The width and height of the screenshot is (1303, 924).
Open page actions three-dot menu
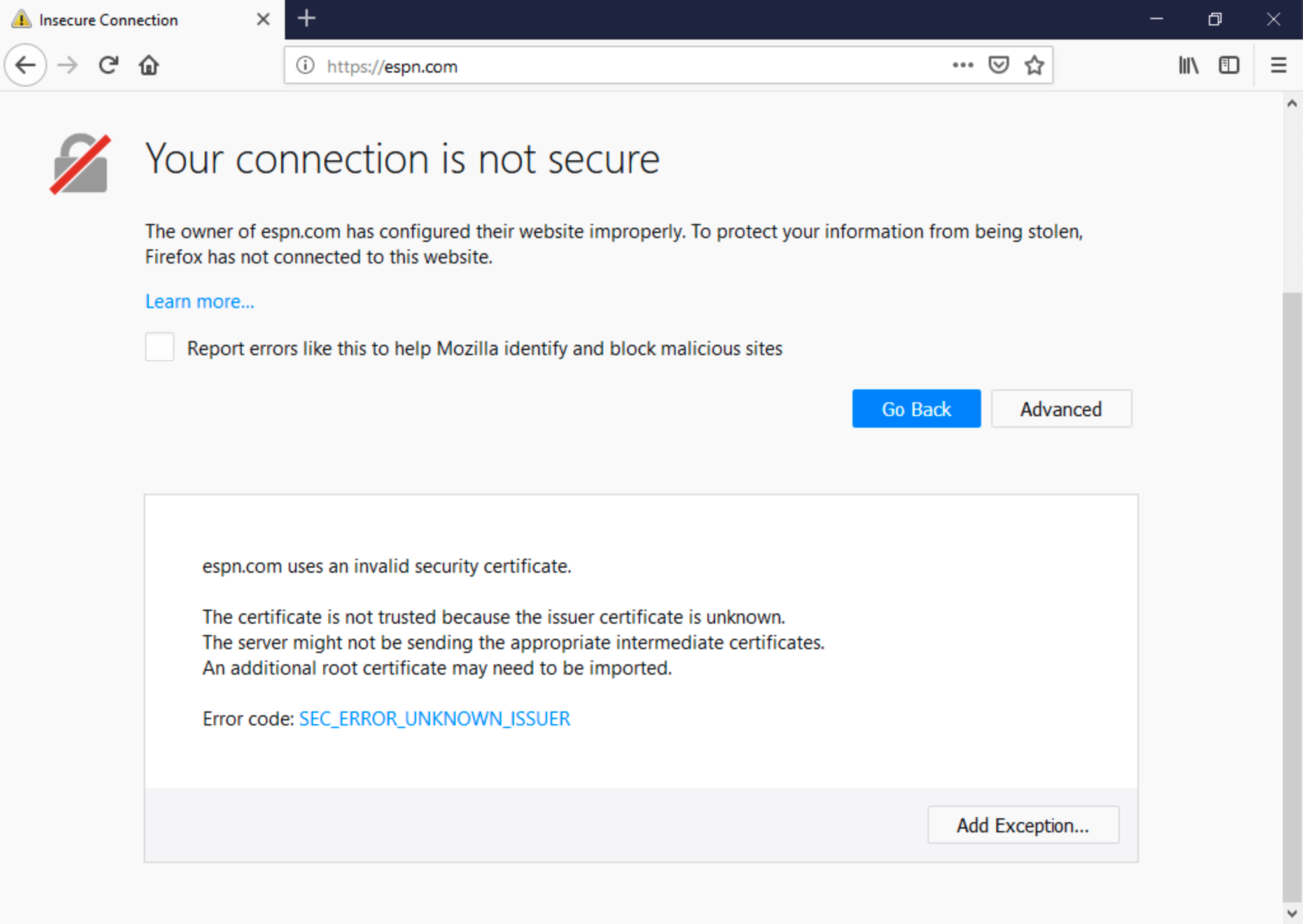963,65
